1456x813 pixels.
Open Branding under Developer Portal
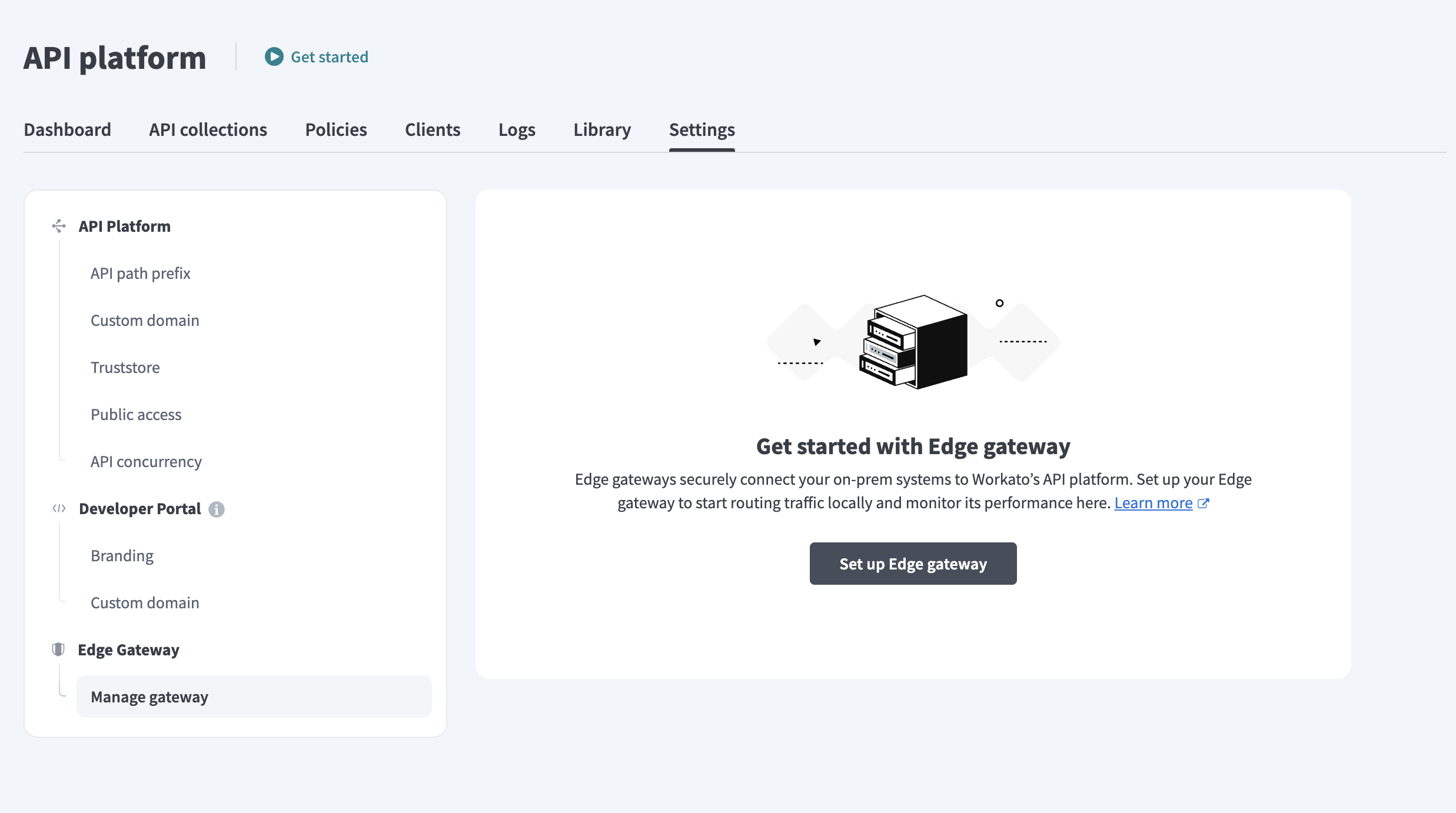pos(121,555)
